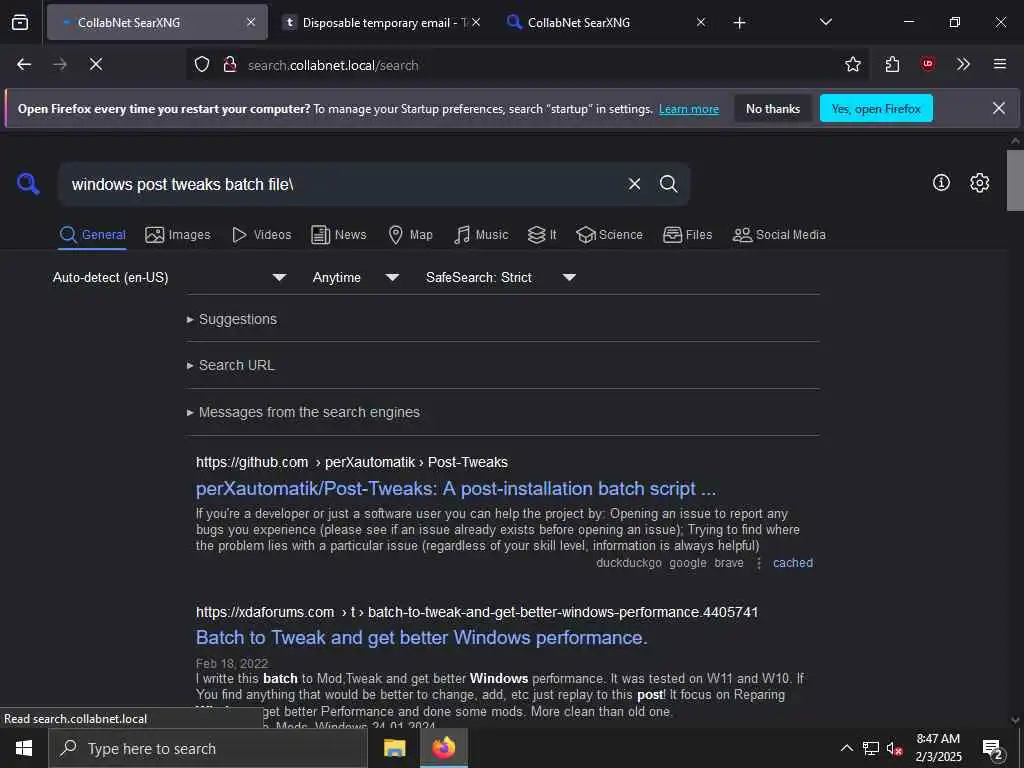
Task: Select the News category tab
Action: tap(339, 235)
